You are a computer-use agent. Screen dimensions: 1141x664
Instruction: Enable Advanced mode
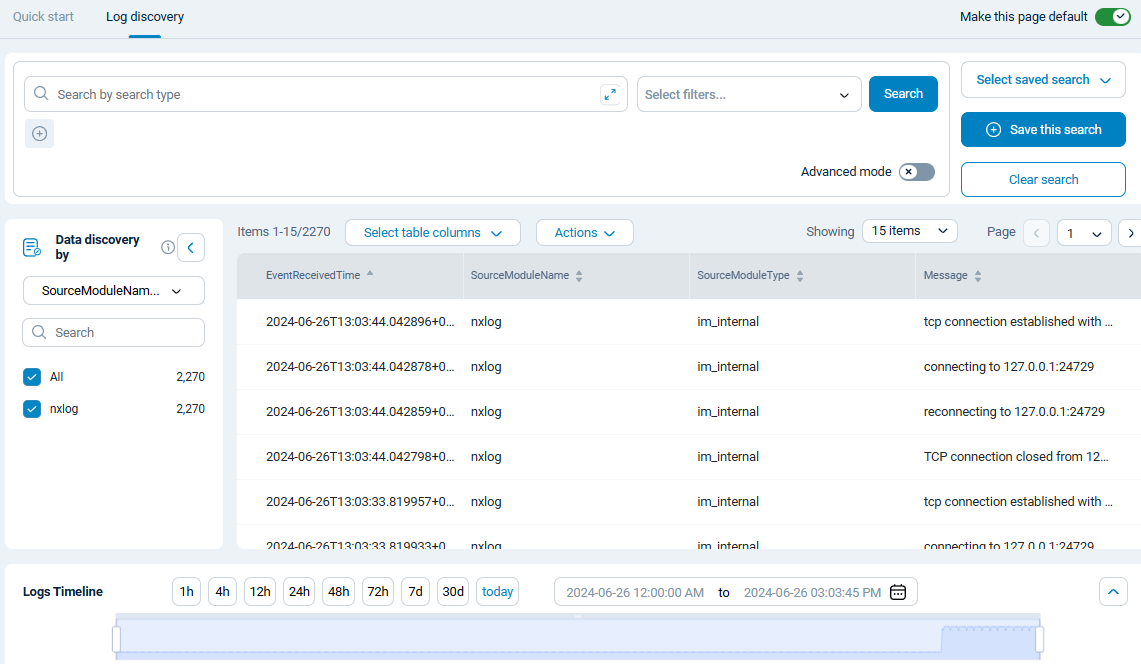tap(916, 171)
